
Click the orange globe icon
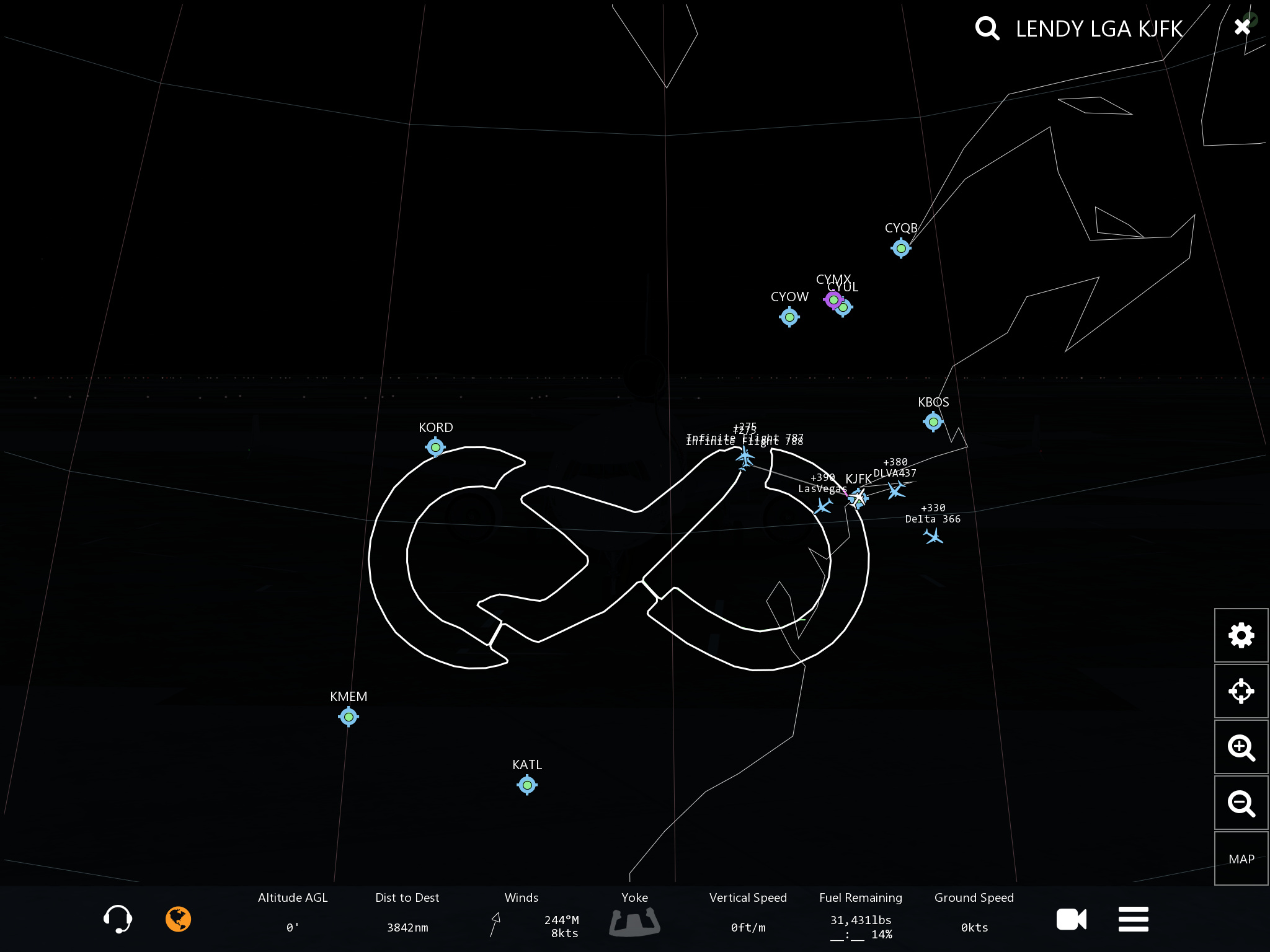(x=178, y=919)
